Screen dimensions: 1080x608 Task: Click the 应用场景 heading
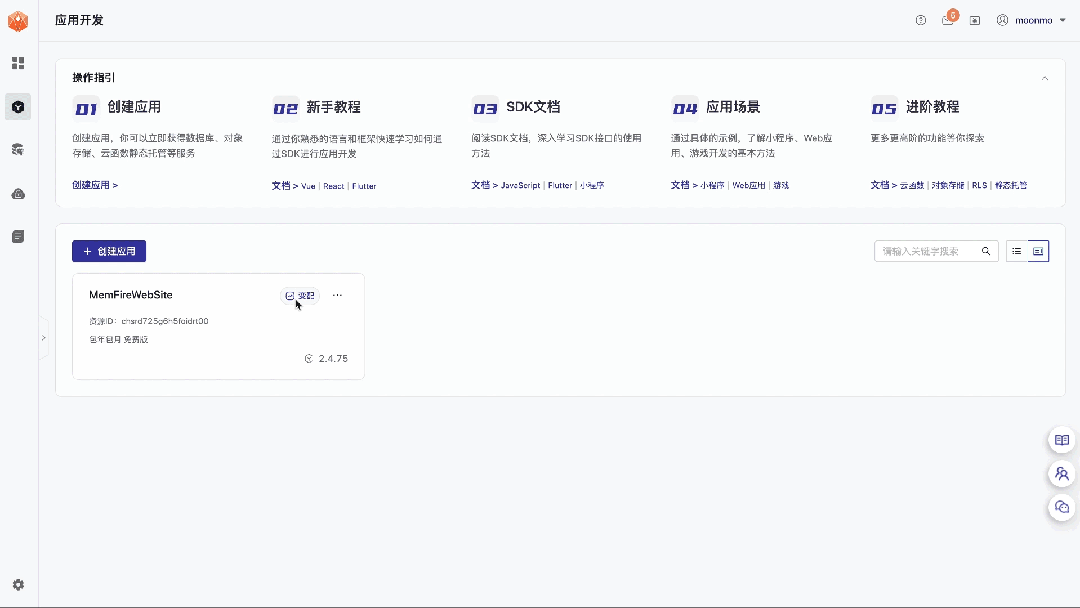733,107
